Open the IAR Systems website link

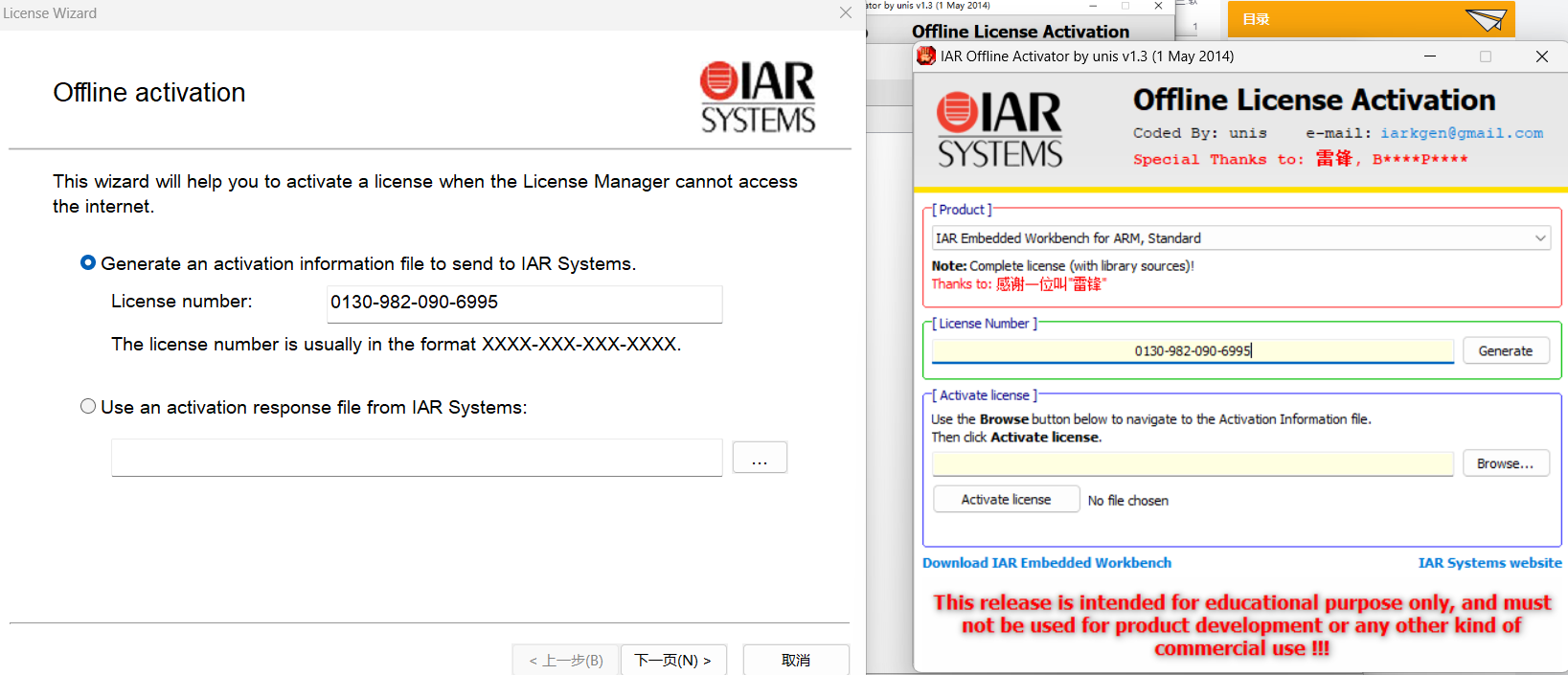click(1489, 563)
